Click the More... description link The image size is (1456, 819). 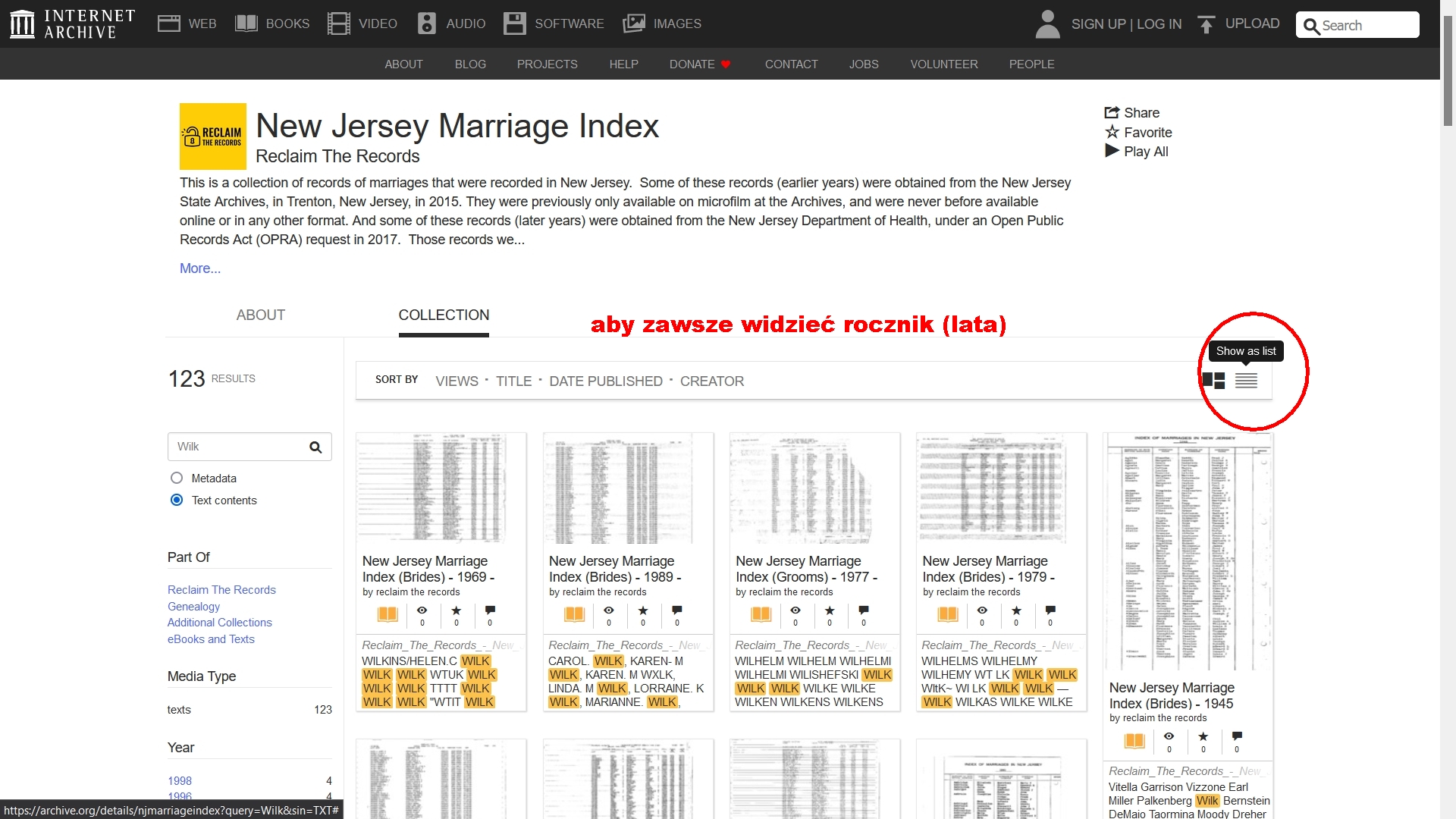coord(200,268)
